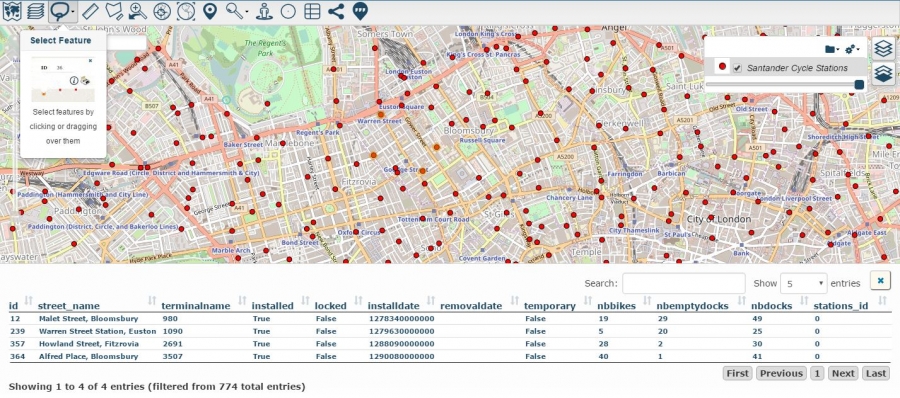Image resolution: width=900 pixels, height=398 pixels.
Task: Zoom to full extent with globe icon
Action: pyautogui.click(x=186, y=11)
